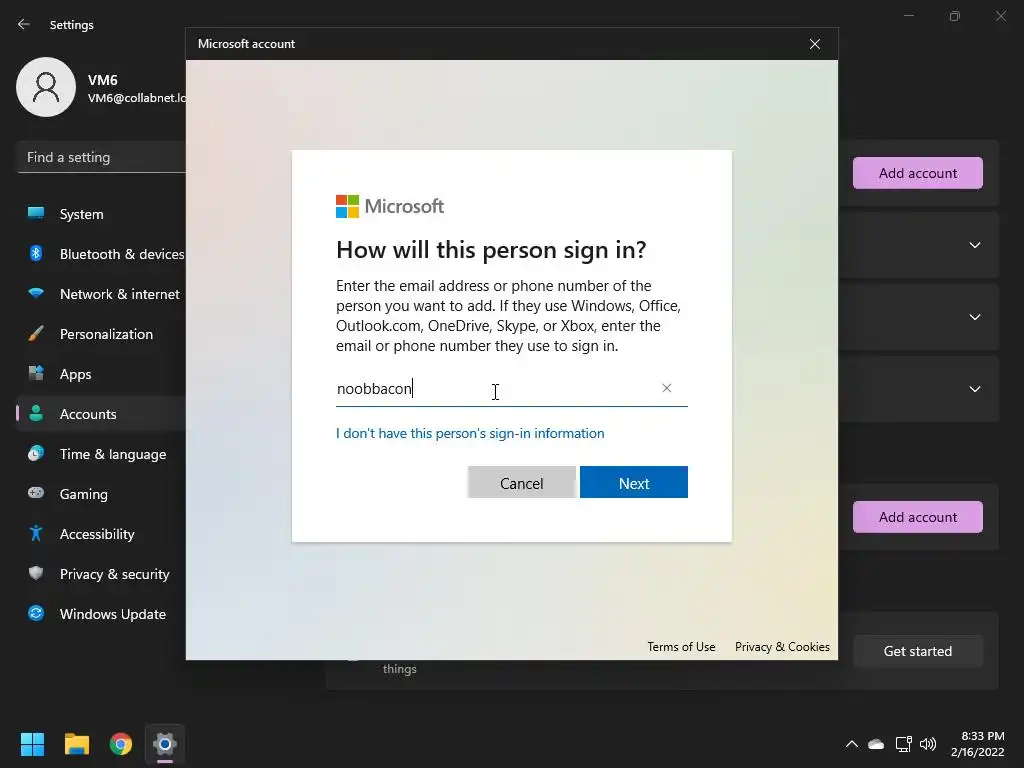Click the Gaming controller icon
This screenshot has height=768, width=1024.
pyautogui.click(x=36, y=492)
